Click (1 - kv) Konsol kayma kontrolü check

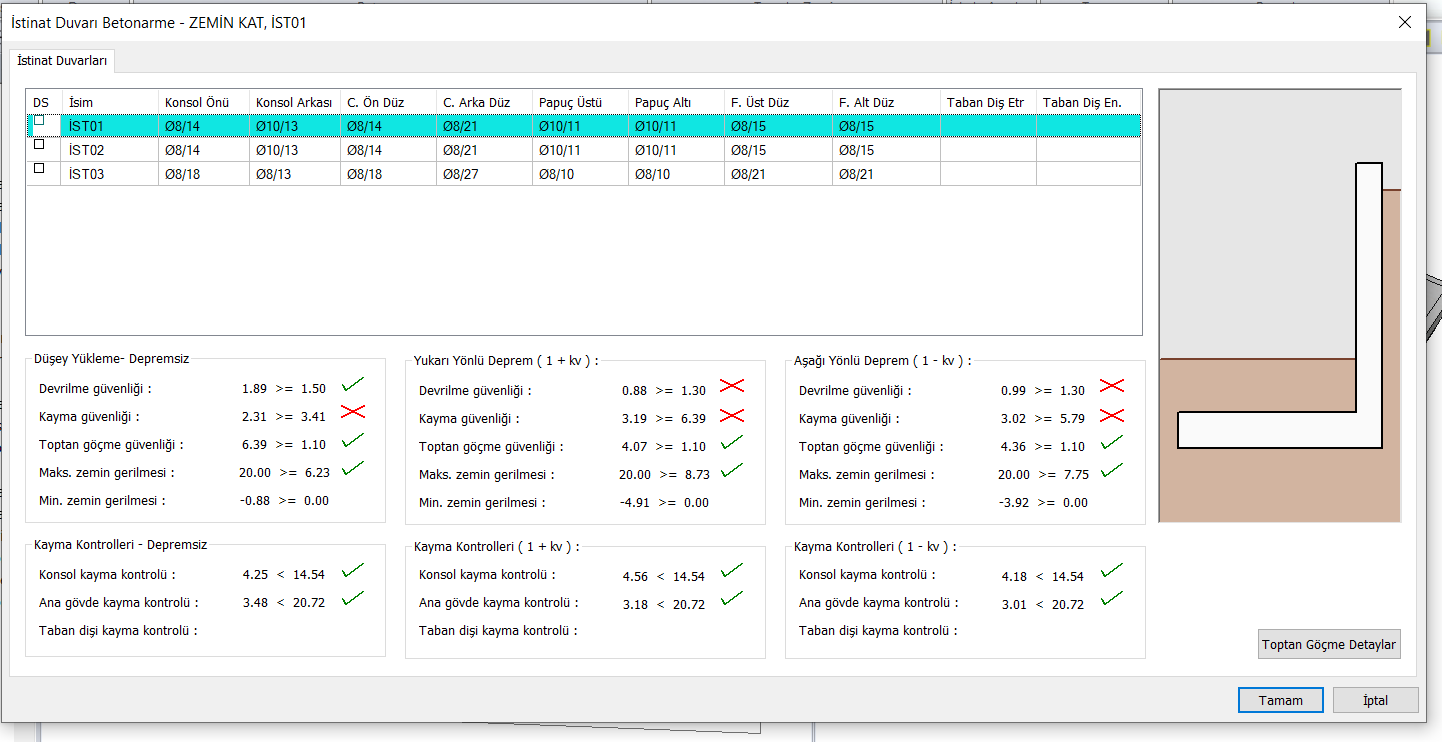pyautogui.click(x=1112, y=571)
